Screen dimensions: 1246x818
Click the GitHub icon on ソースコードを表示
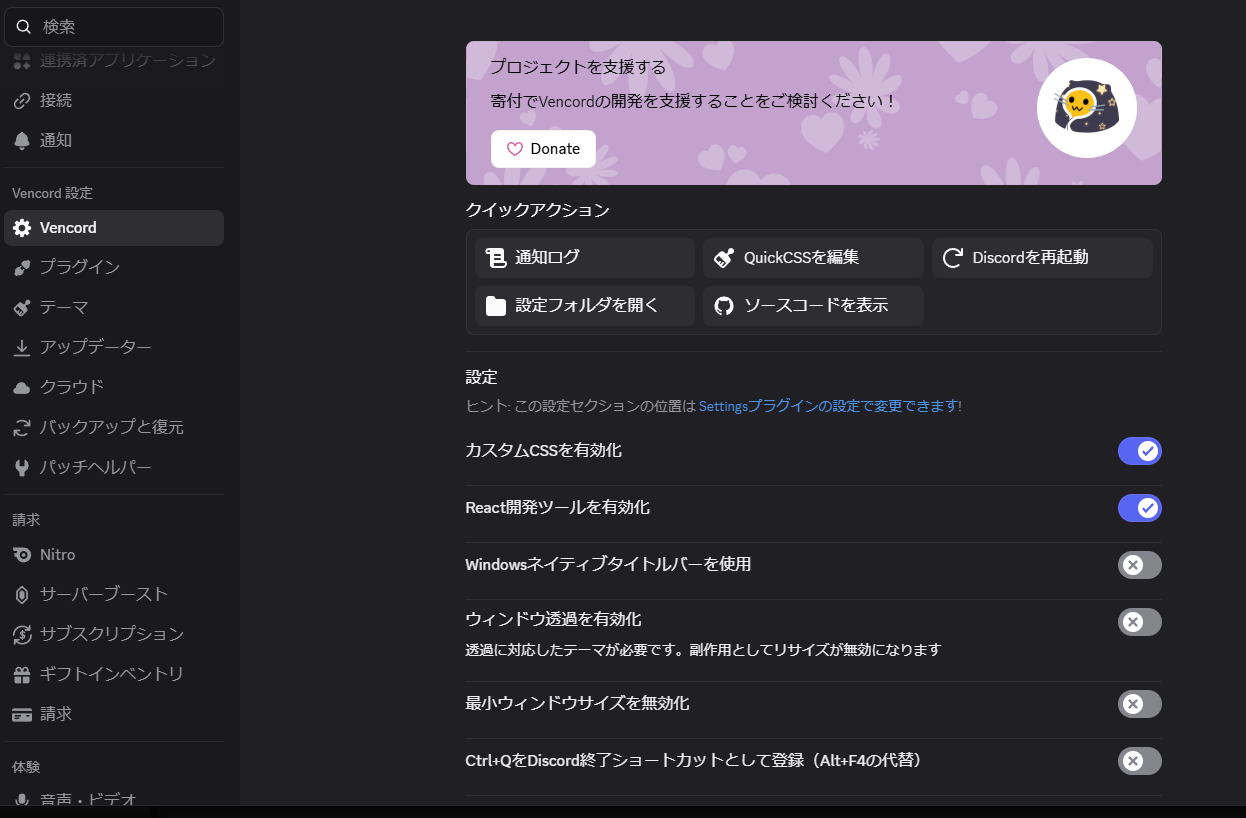pyautogui.click(x=724, y=306)
